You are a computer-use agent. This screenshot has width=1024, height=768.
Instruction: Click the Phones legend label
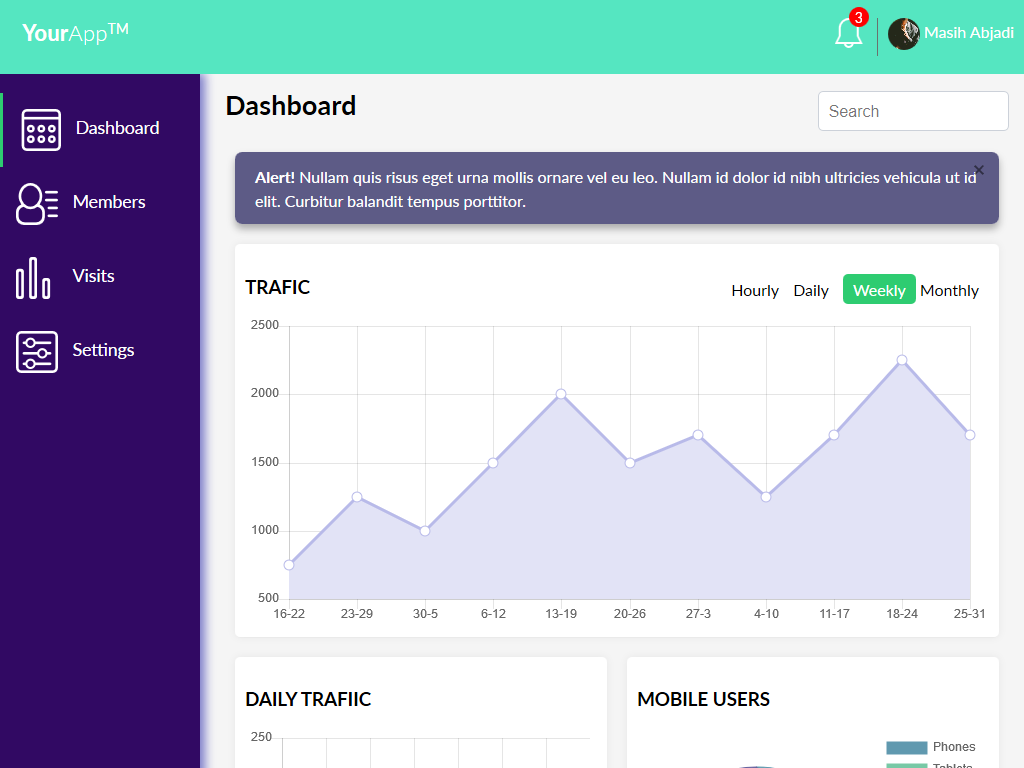coord(953,746)
